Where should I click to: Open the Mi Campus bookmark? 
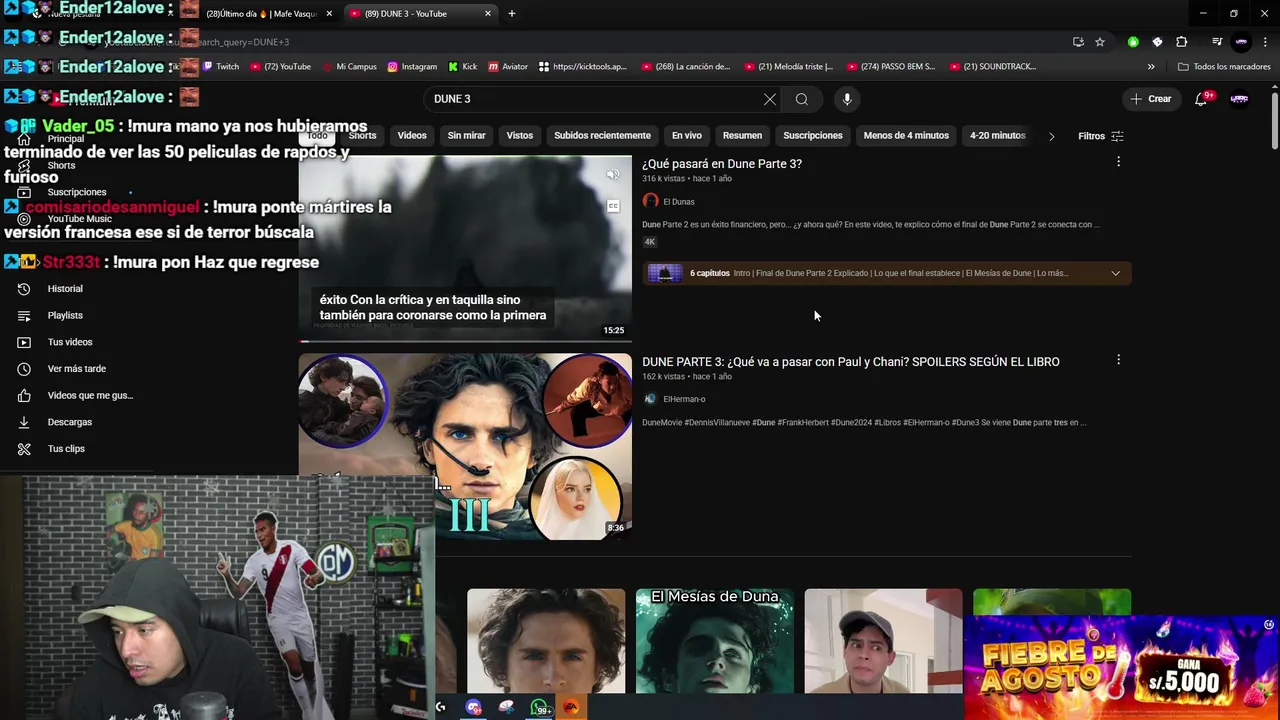(x=349, y=67)
